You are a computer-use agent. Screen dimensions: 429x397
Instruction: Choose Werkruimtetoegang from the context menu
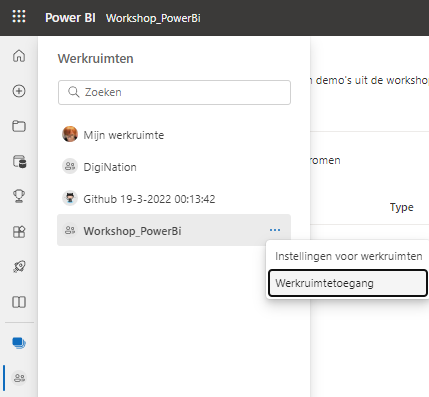[x=348, y=283]
